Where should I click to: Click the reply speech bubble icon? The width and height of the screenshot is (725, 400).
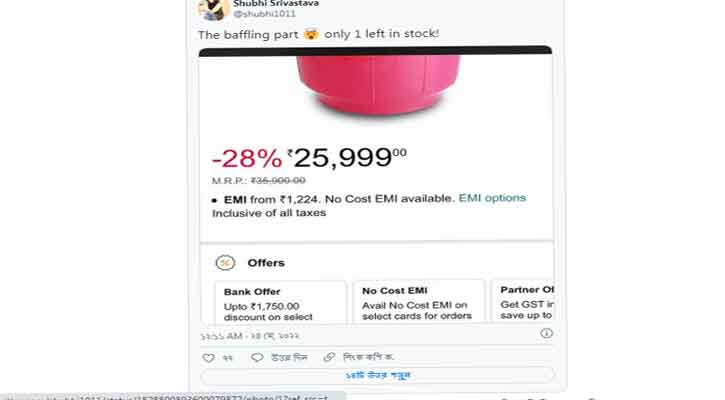pos(258,357)
